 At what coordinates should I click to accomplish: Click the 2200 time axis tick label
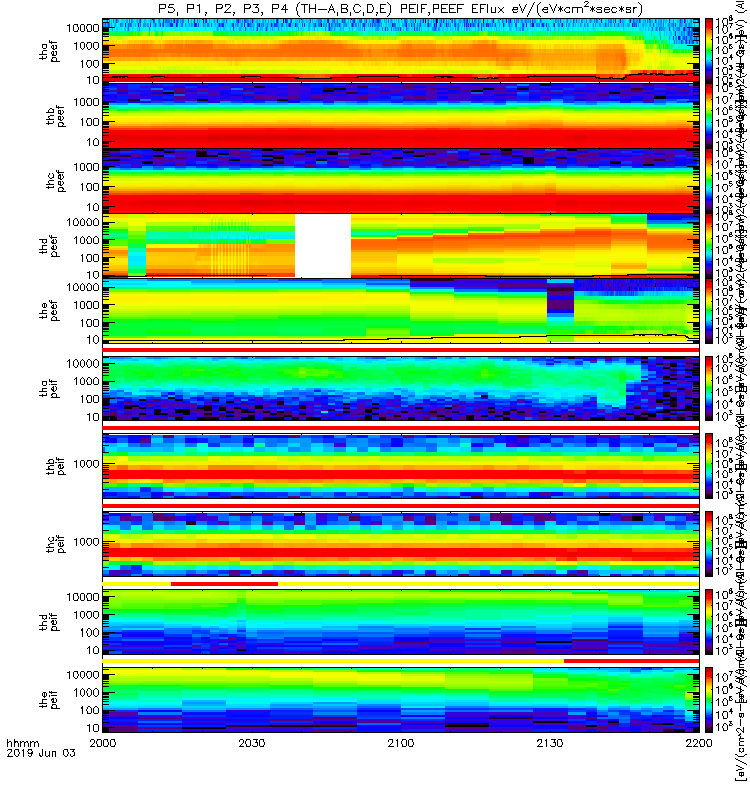point(698,743)
